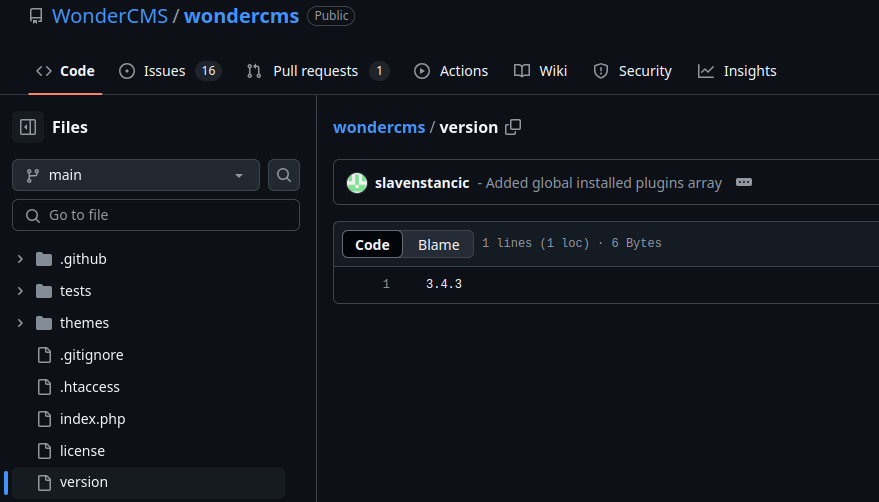Image resolution: width=879 pixels, height=502 pixels.
Task: Click the tests folder icon
Action: [x=44, y=291]
